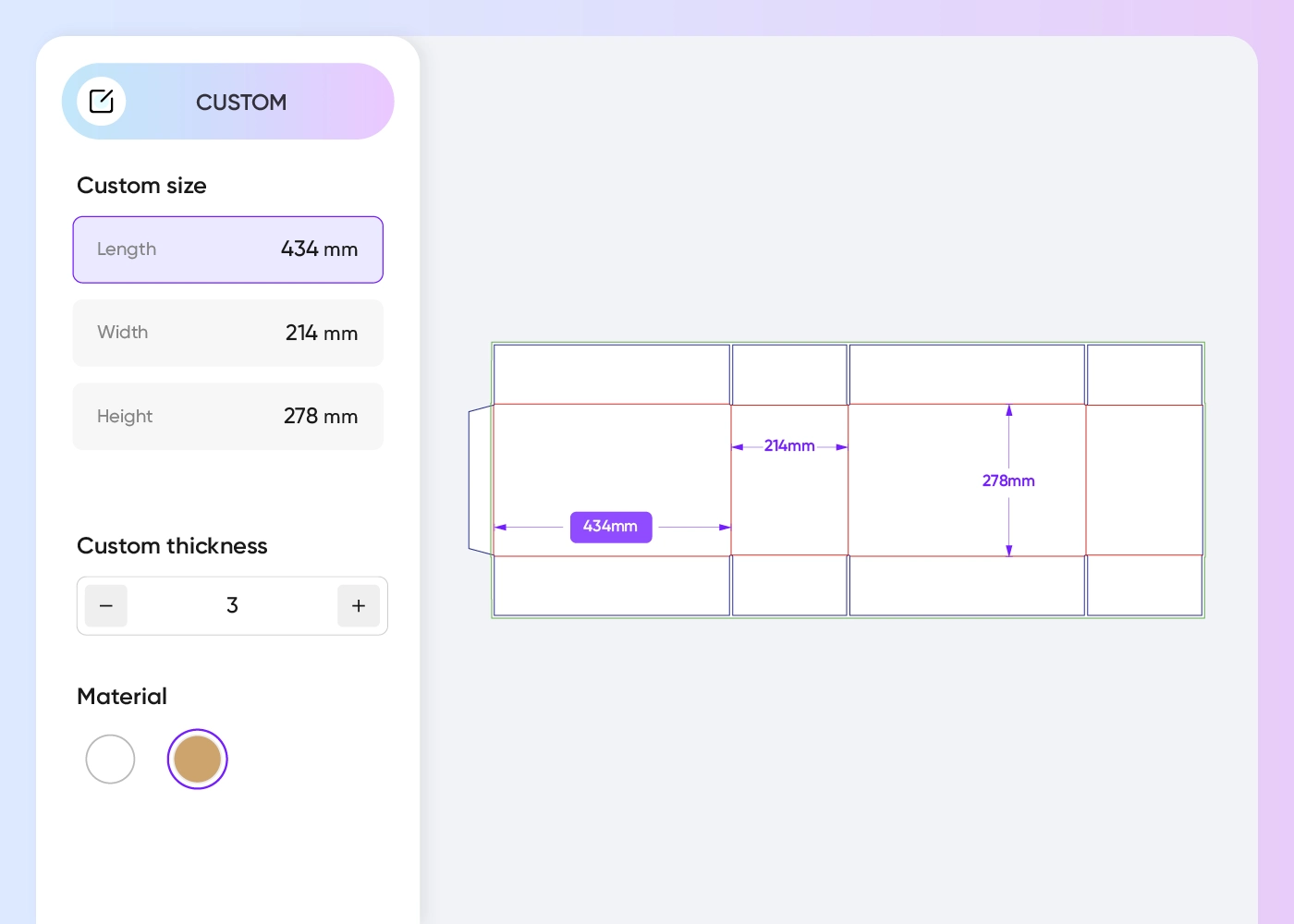Click the Width 214 mm field
The height and width of the screenshot is (924, 1294).
coord(227,333)
